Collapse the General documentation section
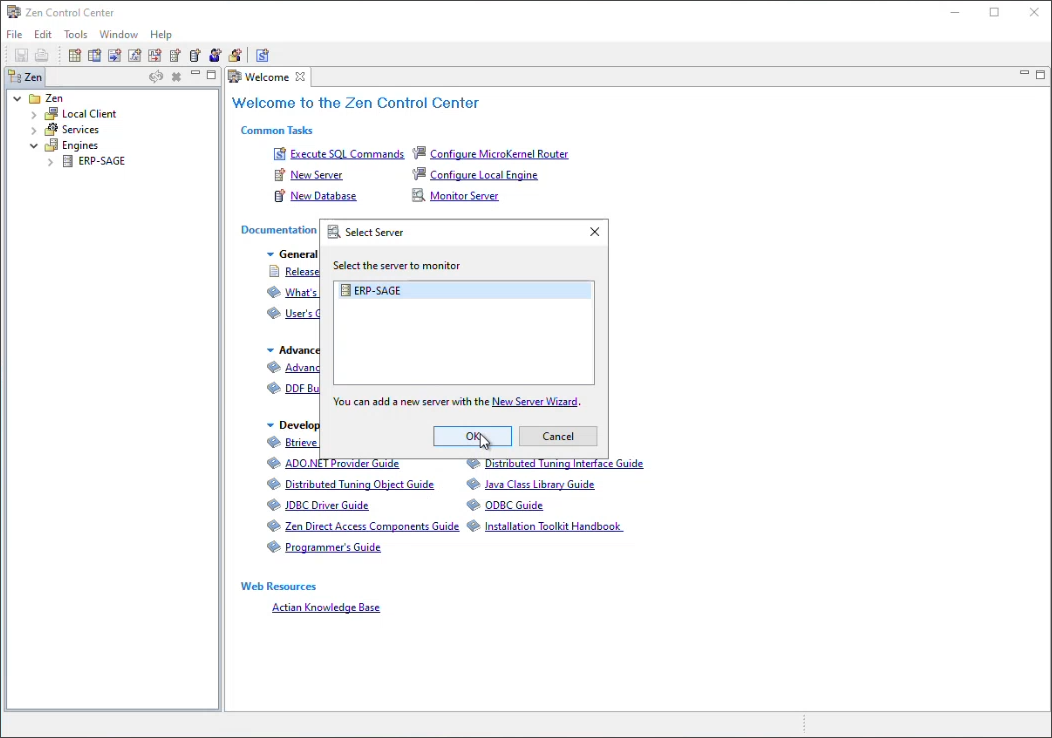This screenshot has height=738, width=1052. (270, 254)
